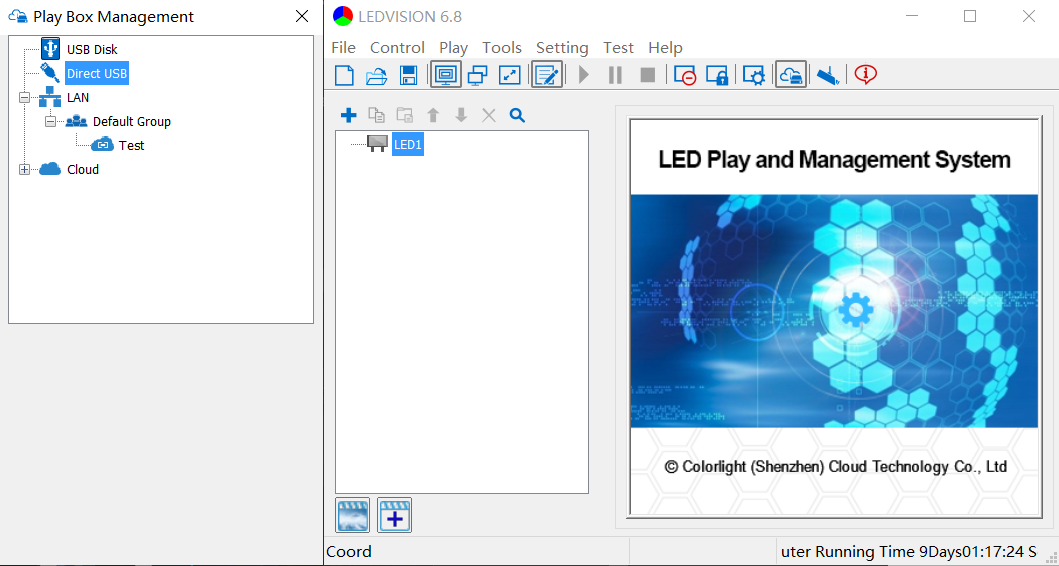Open the Control menu
The height and width of the screenshot is (566, 1059).
pos(397,48)
